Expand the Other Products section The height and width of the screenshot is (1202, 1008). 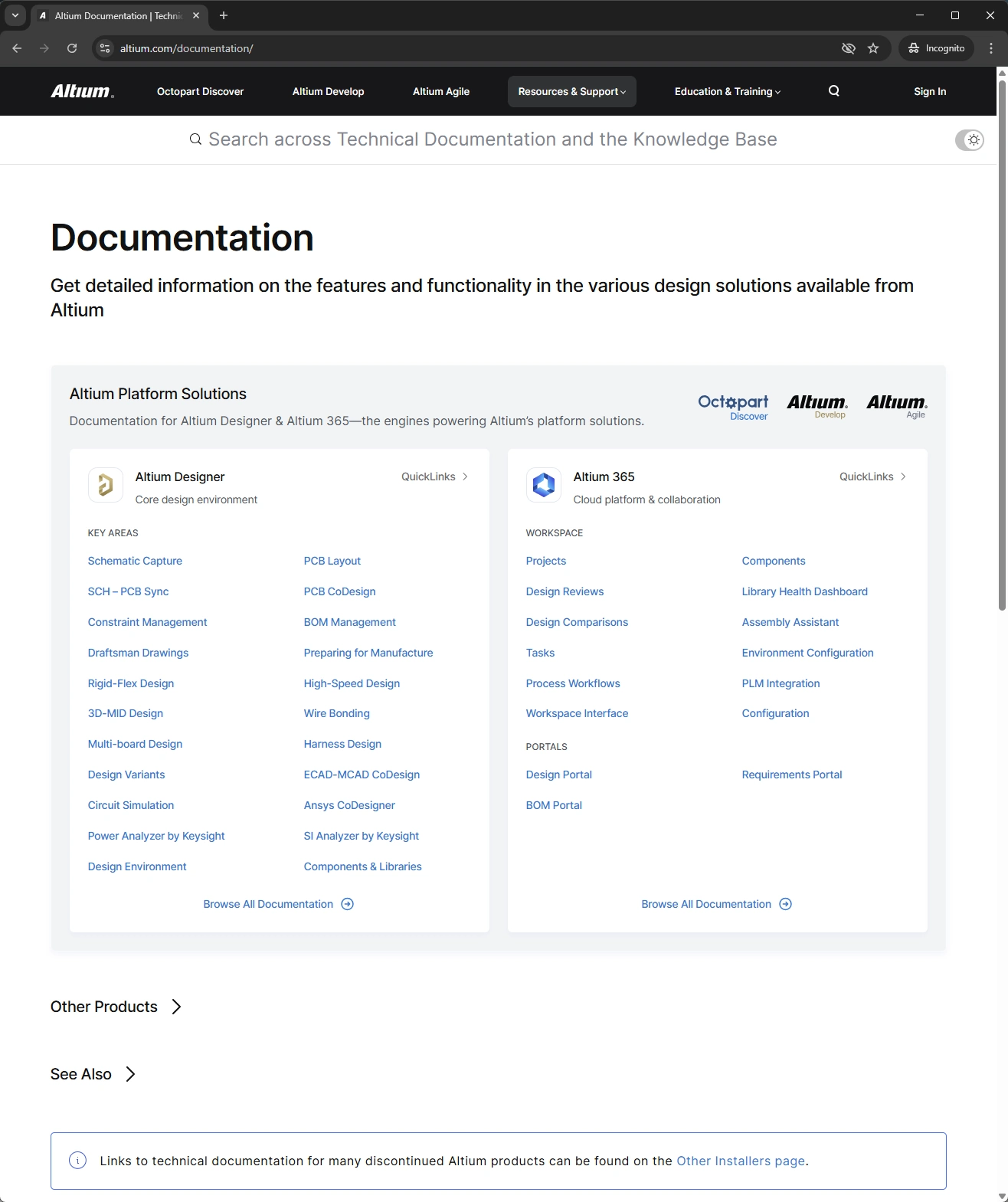coord(116,1007)
